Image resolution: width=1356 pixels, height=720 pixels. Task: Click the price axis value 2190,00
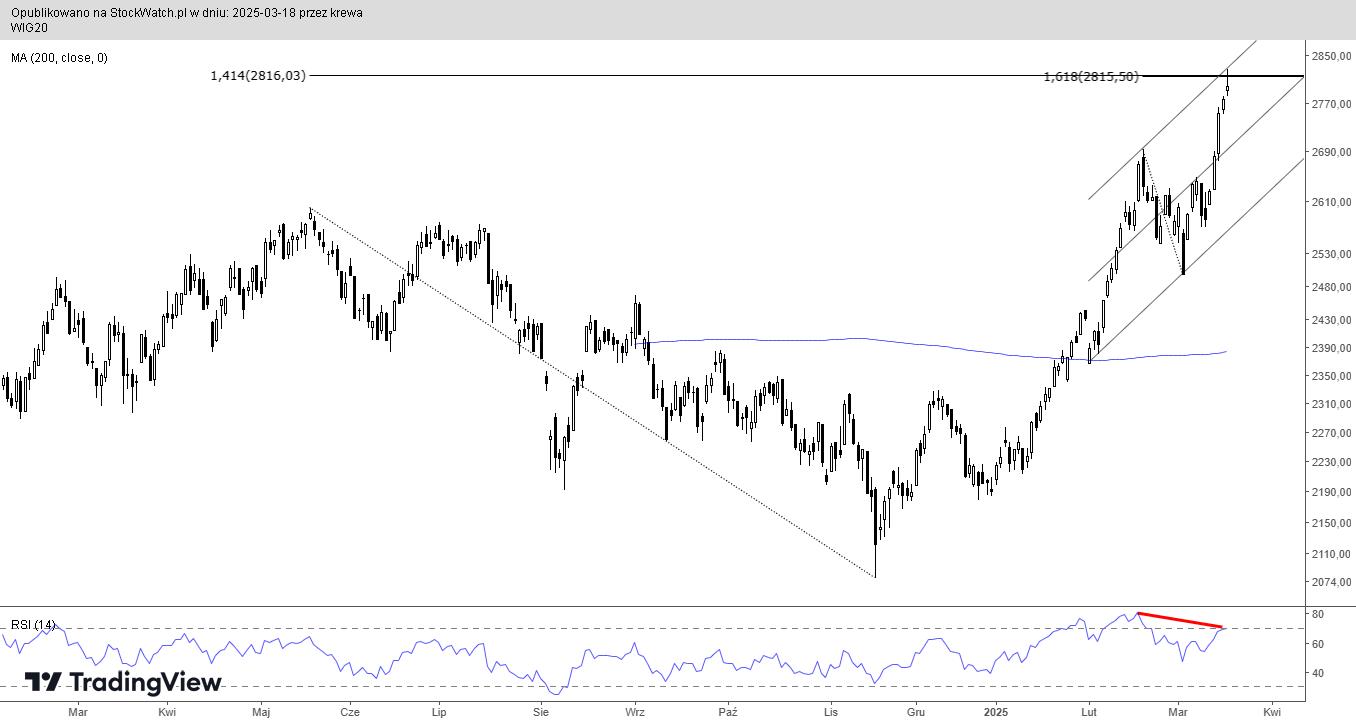[1332, 492]
